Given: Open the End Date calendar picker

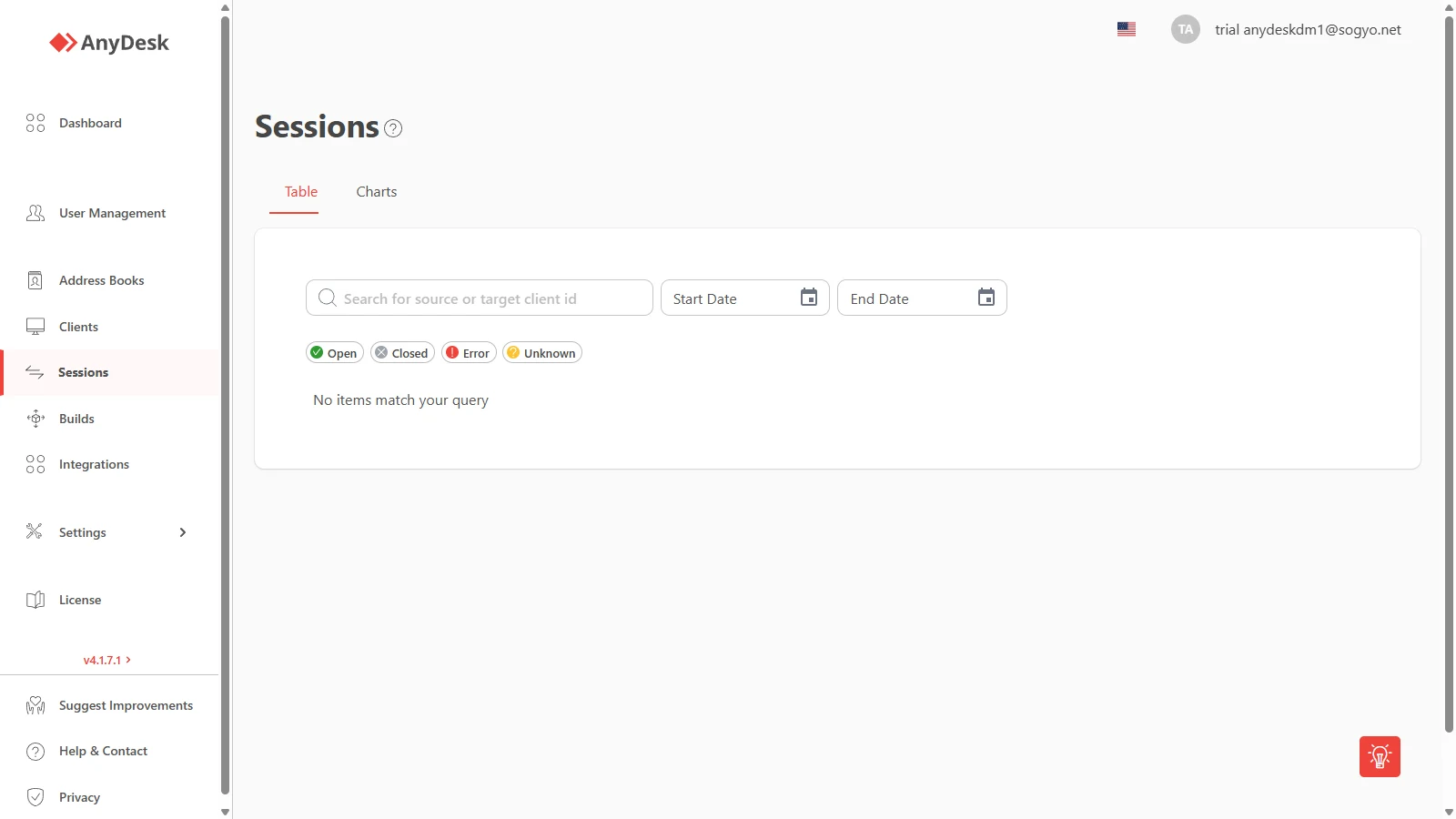Looking at the screenshot, I should pyautogui.click(x=986, y=298).
